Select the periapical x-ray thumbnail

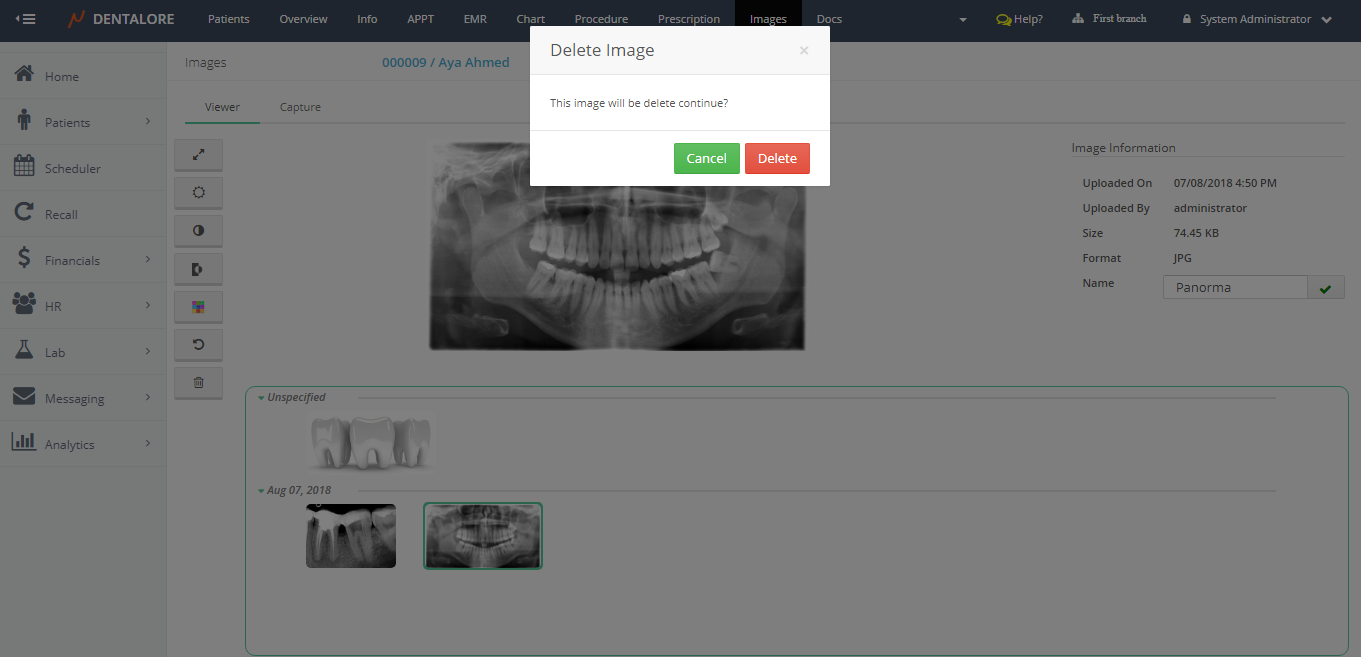351,536
